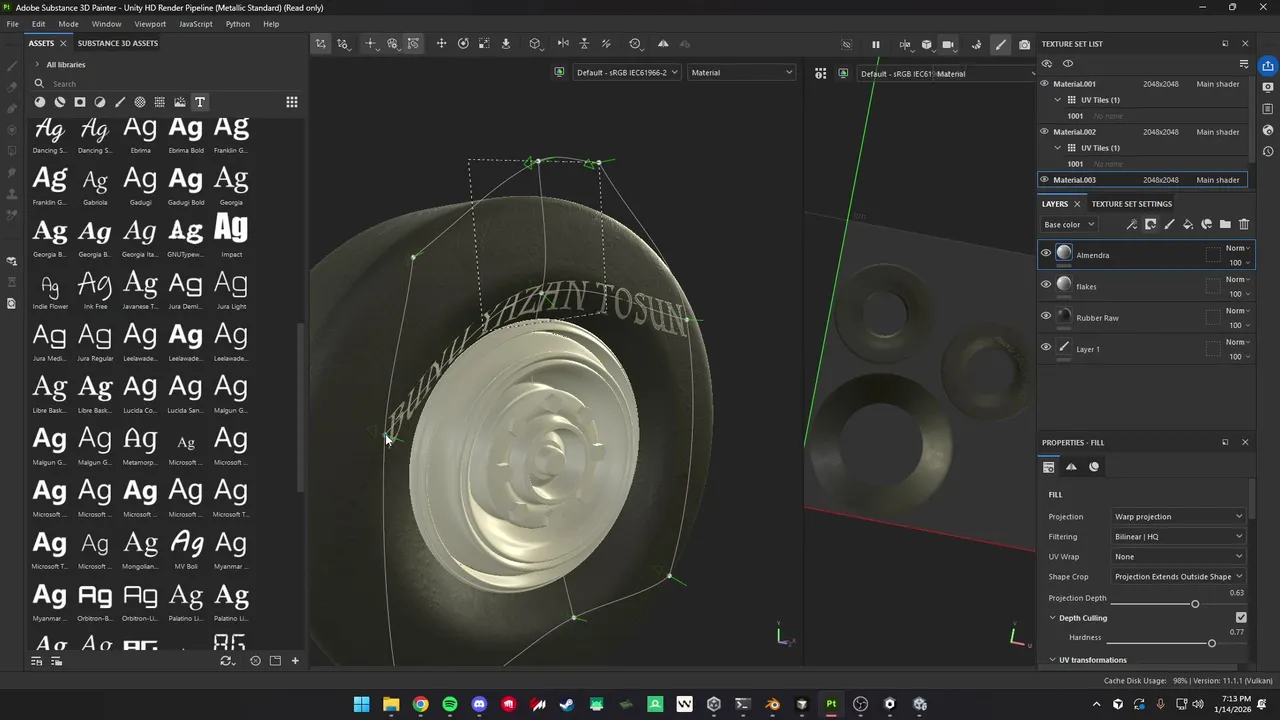The width and height of the screenshot is (1280, 720).
Task: Select the Impact font thumbnail
Action: [x=231, y=235]
